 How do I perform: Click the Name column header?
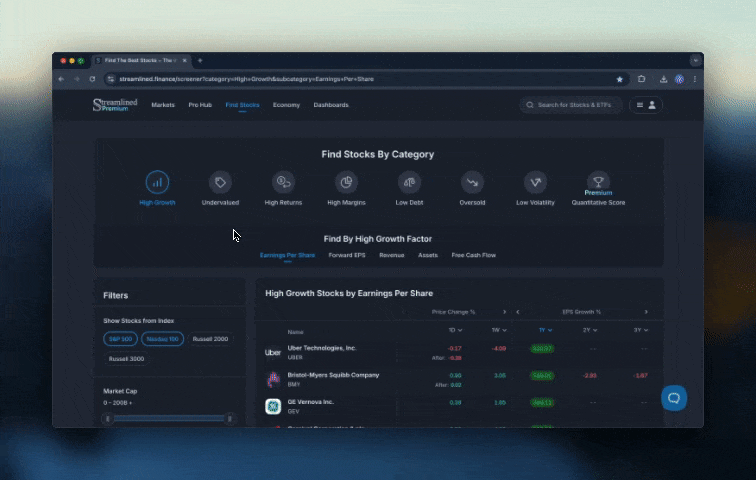coord(296,332)
